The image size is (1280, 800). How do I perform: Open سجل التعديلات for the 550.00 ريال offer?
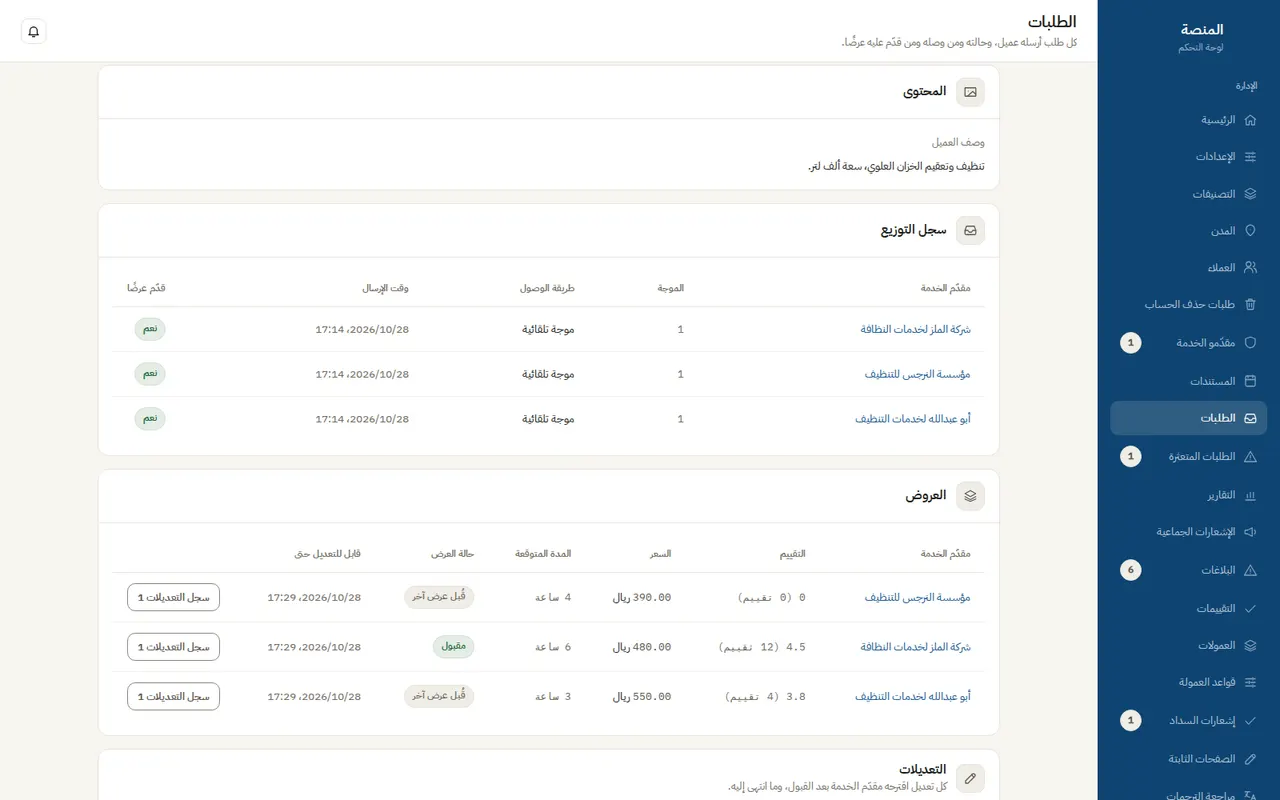tap(173, 697)
